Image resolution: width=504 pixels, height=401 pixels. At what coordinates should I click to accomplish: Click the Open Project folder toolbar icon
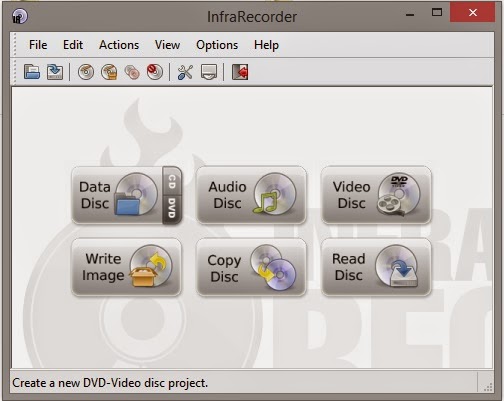point(32,72)
